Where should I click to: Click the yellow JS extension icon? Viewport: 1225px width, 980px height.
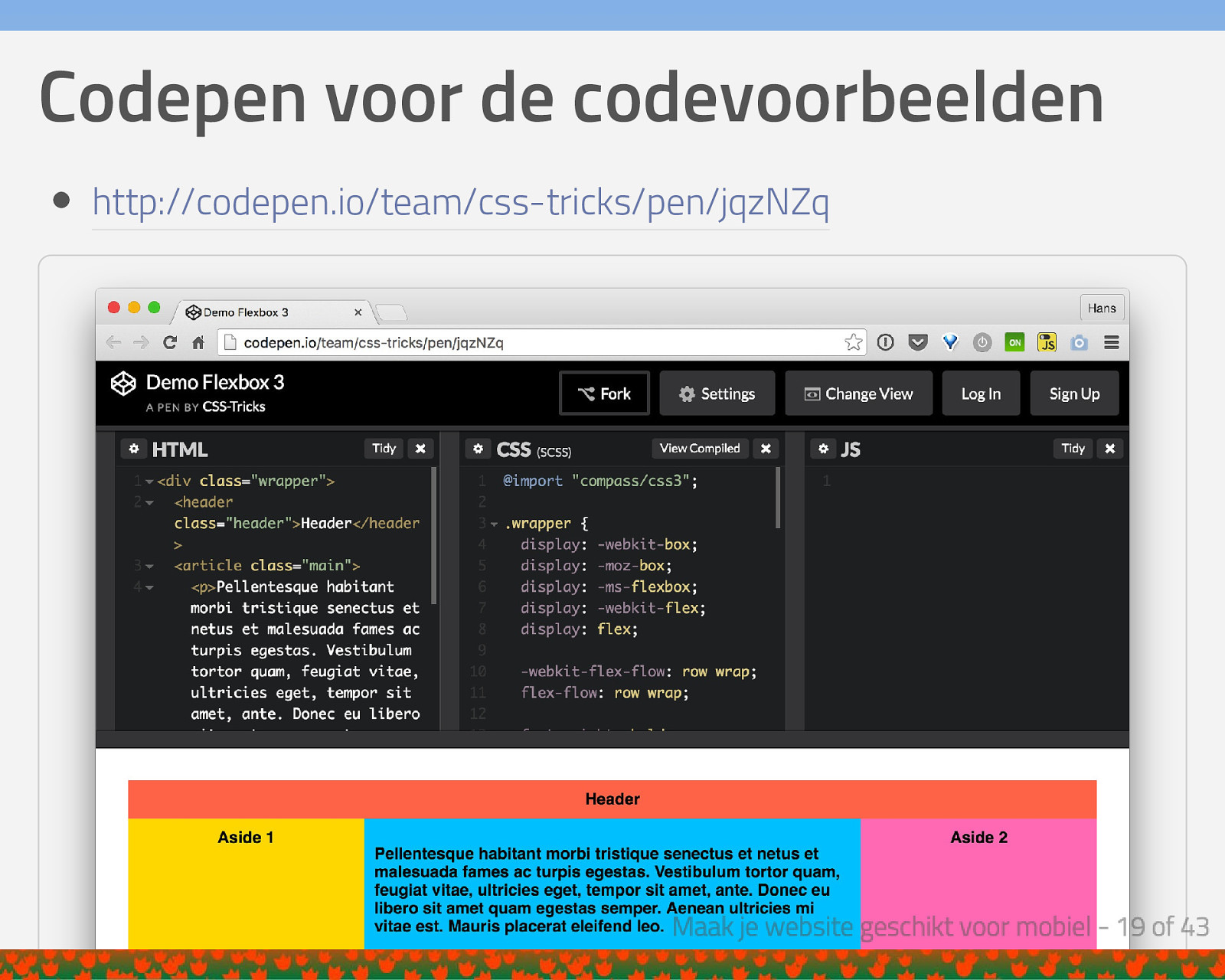pos(1047,342)
